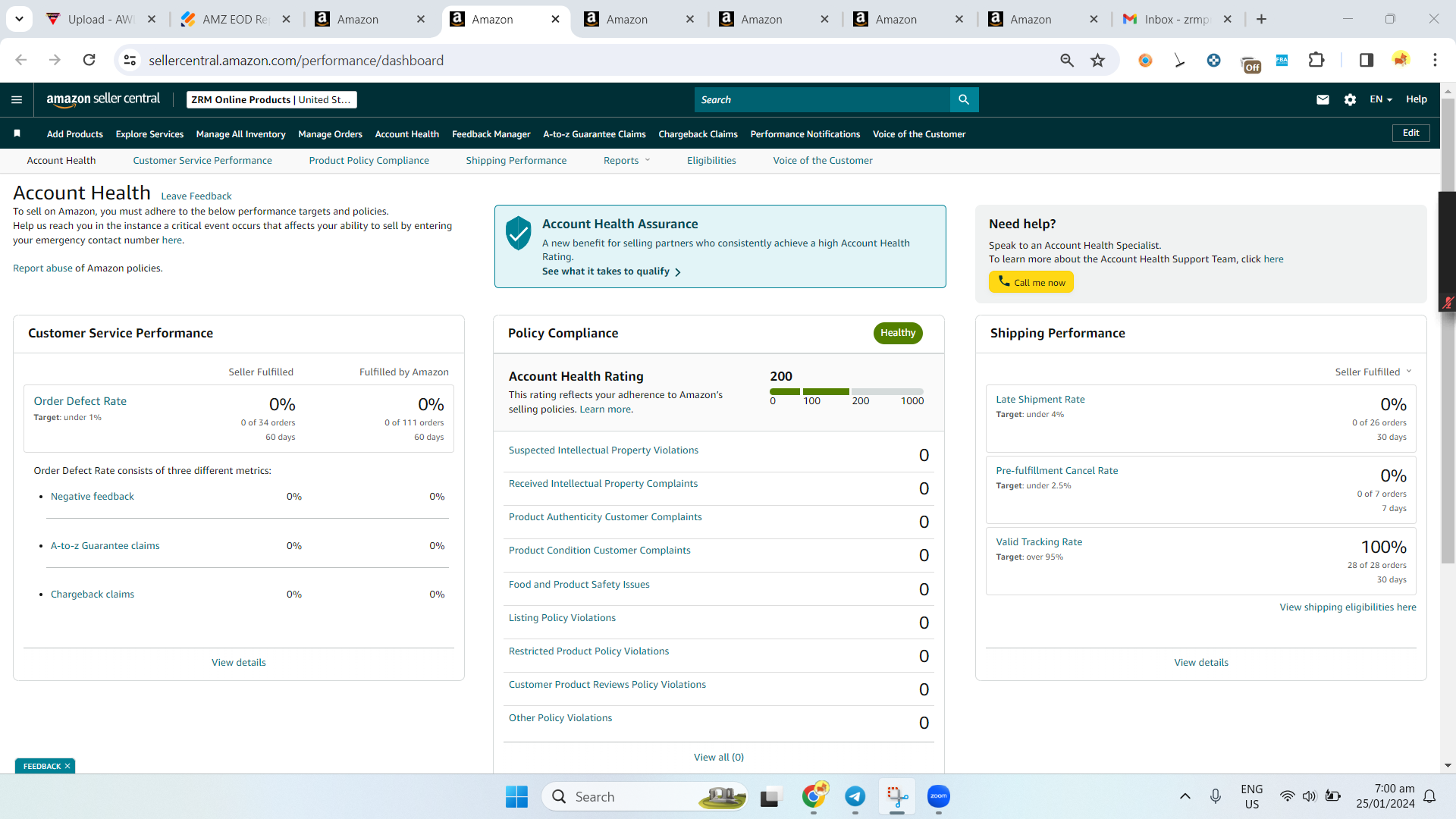Click the zoom magnifier icon in the address bar
The width and height of the screenshot is (1456, 819).
click(x=1067, y=60)
